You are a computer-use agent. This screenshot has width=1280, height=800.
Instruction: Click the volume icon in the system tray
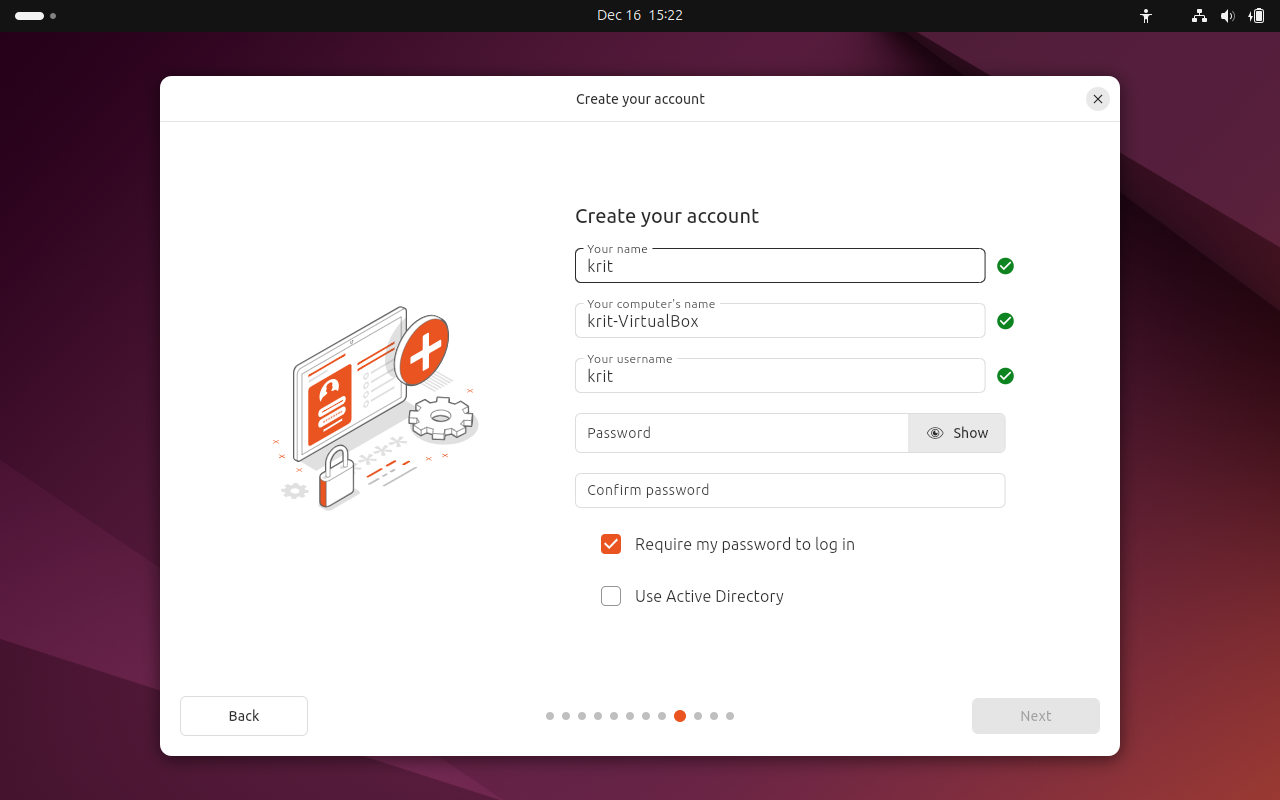(1228, 16)
